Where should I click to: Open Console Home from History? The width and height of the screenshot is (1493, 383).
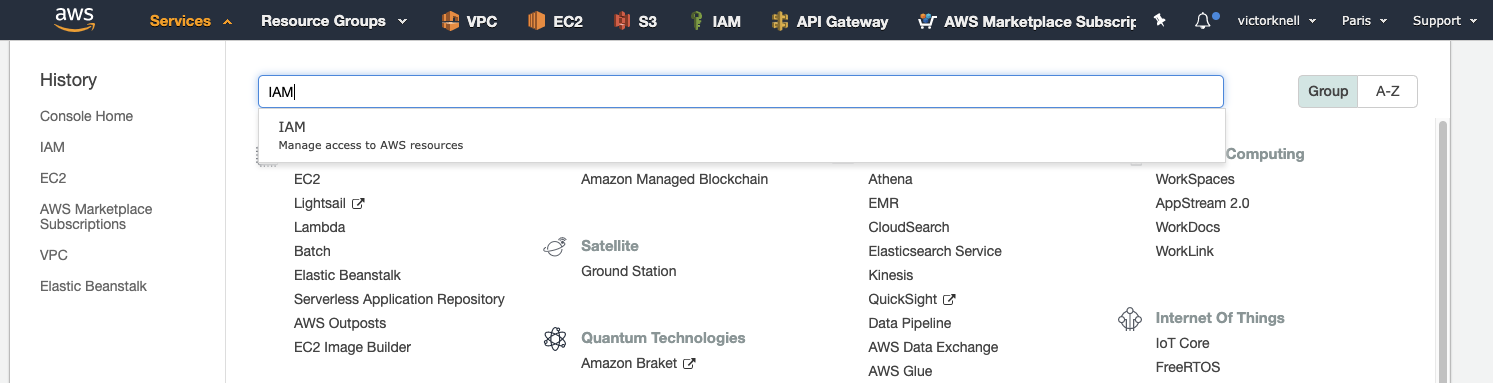(86, 116)
